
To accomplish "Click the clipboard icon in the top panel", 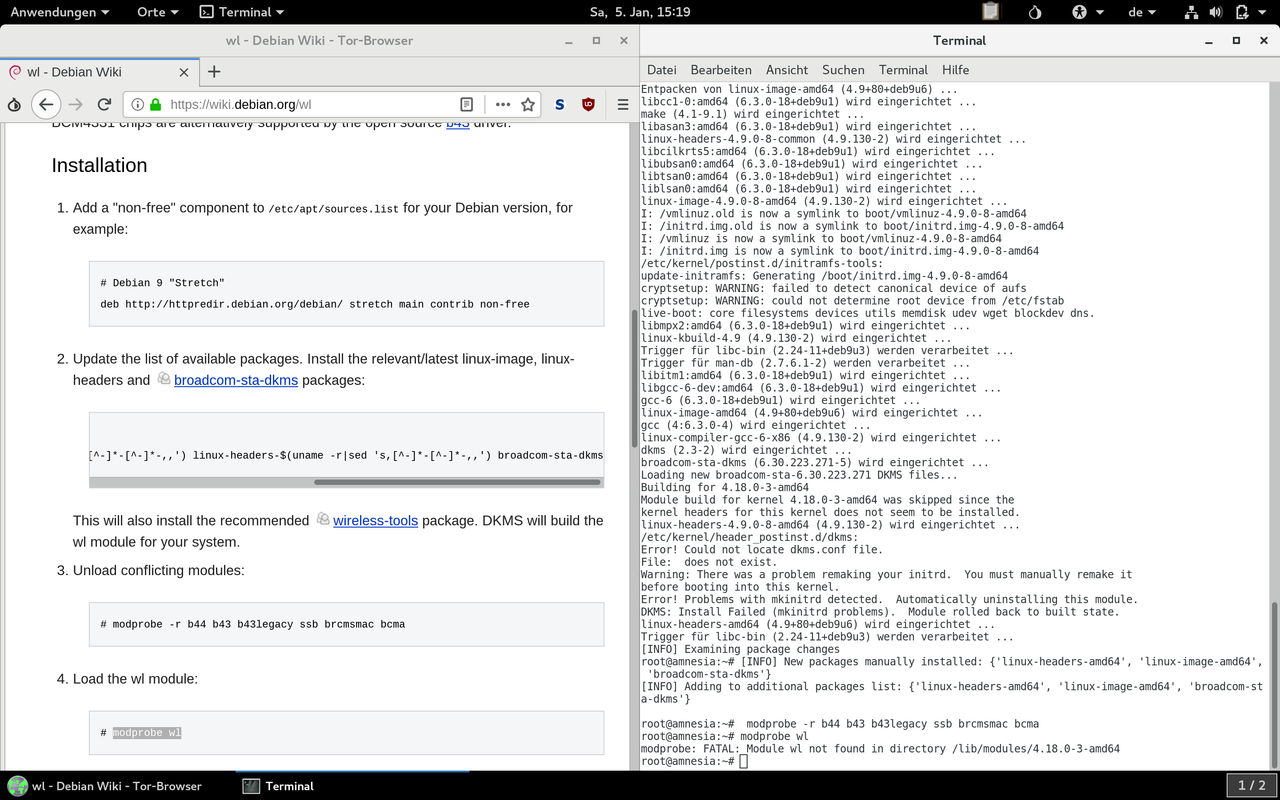I will click(x=990, y=12).
